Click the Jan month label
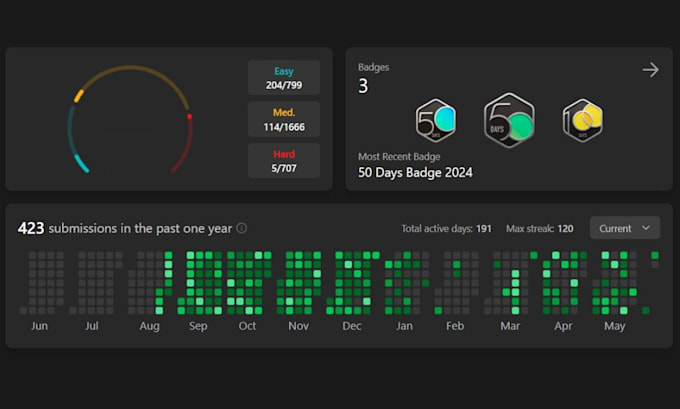Image resolution: width=680 pixels, height=409 pixels. tap(404, 326)
